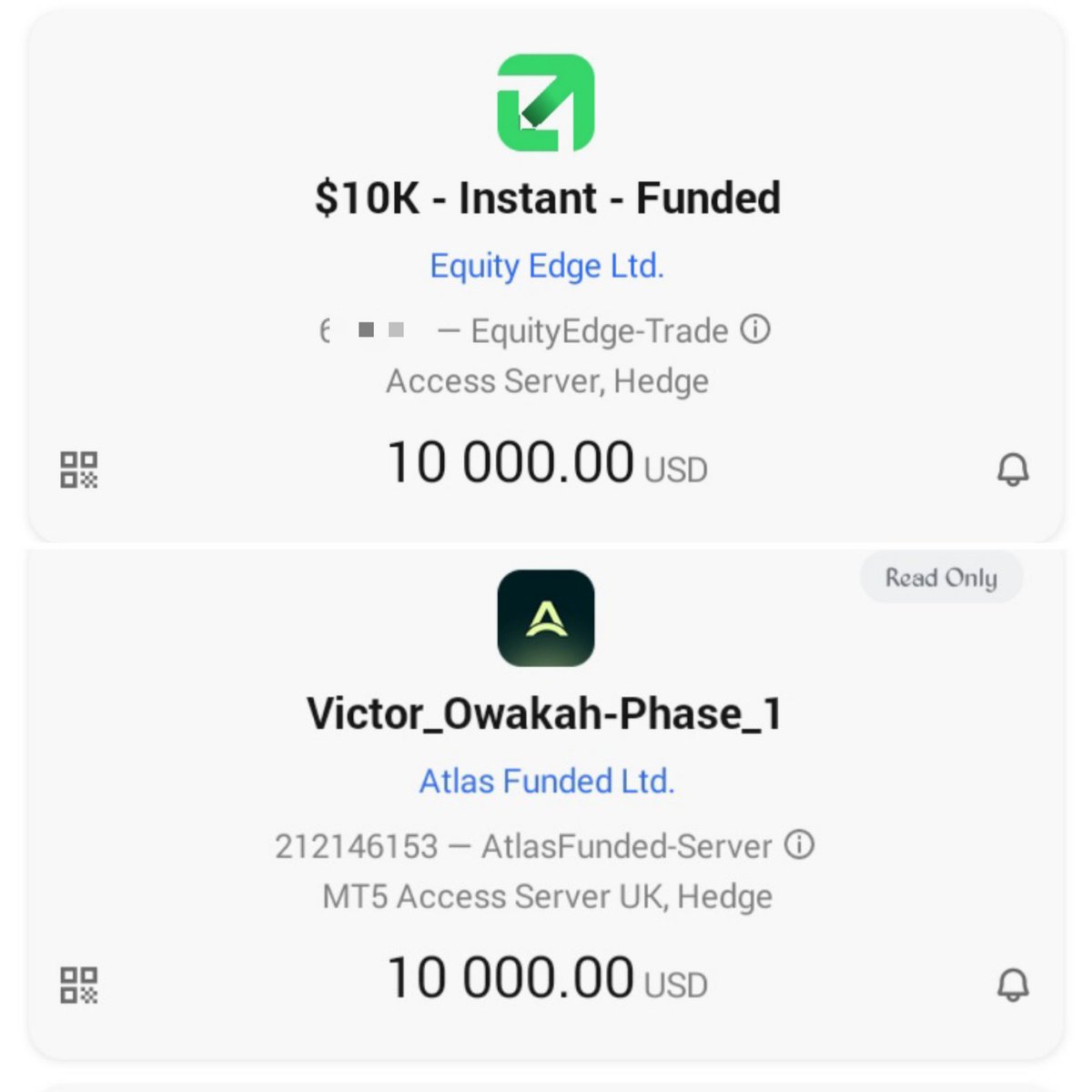Tap 'MT5 Access Server UK, Hedge' text
The image size is (1092, 1092).
(x=548, y=897)
